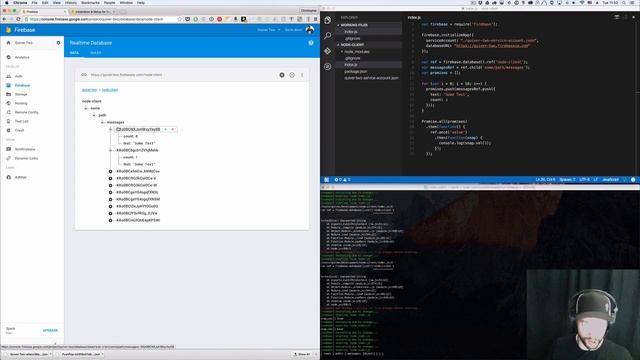
Task: Click JavaScript language mode in VS Code status bar
Action: [611, 180]
